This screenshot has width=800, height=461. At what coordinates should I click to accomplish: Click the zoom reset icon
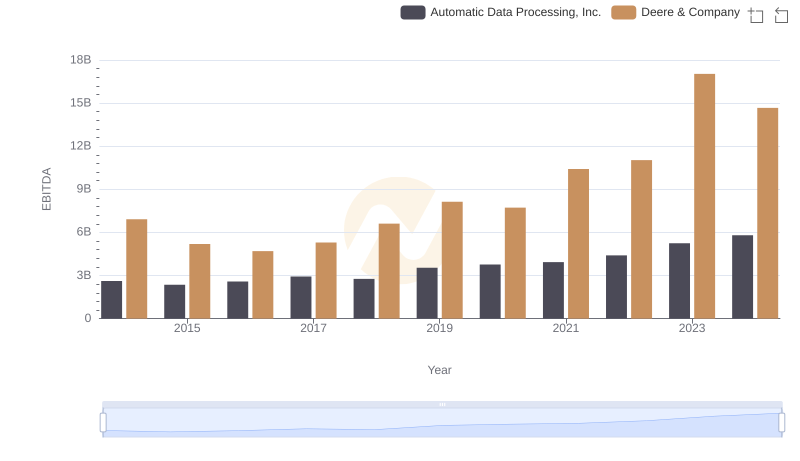pyautogui.click(x=781, y=15)
